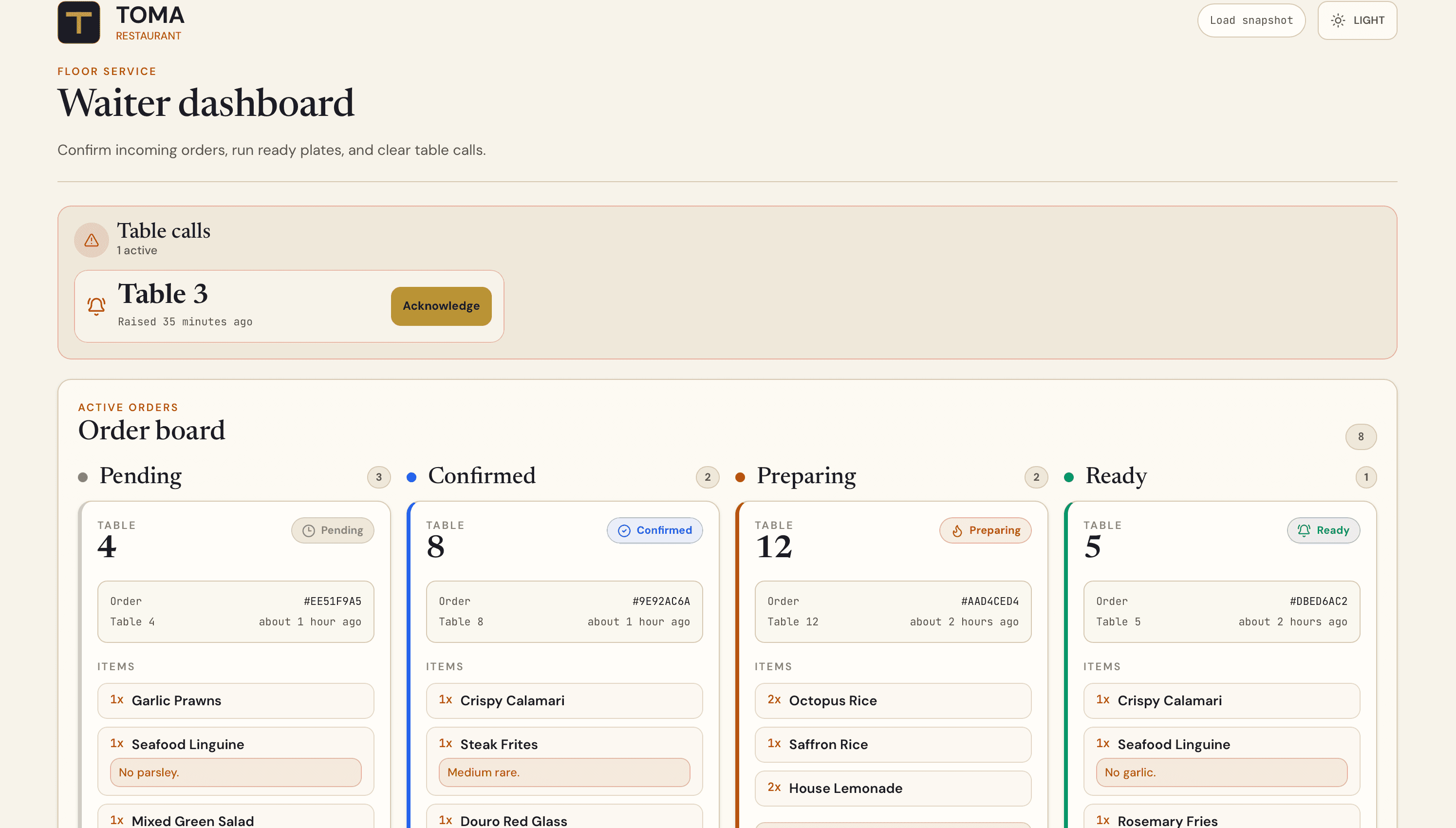Click the total orders count badge 8
This screenshot has width=1456, height=828.
coord(1361,437)
